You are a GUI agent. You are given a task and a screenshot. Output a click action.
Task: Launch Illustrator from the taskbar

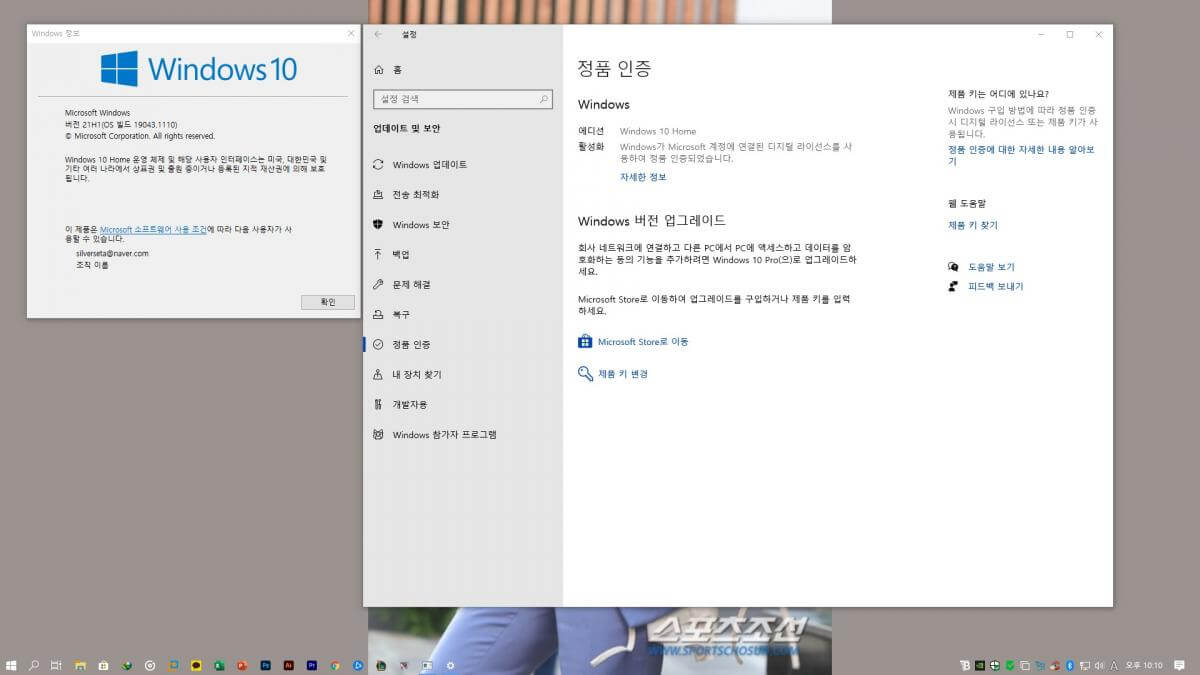289,665
